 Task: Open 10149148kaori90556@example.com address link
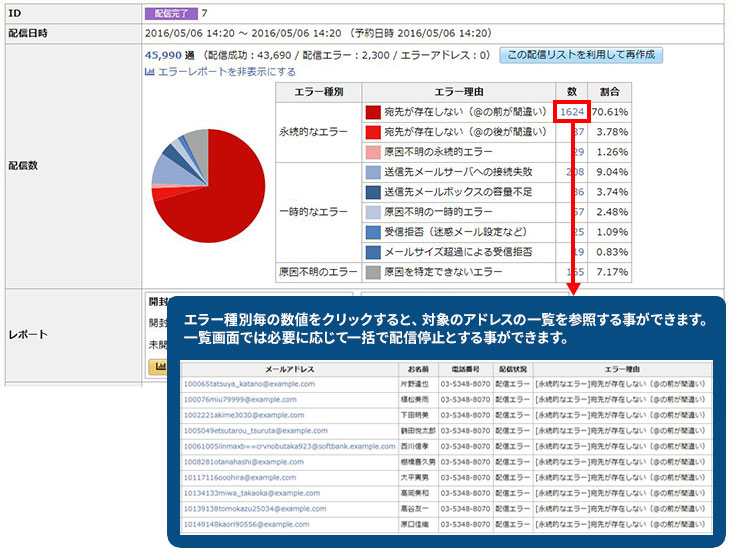point(246,525)
